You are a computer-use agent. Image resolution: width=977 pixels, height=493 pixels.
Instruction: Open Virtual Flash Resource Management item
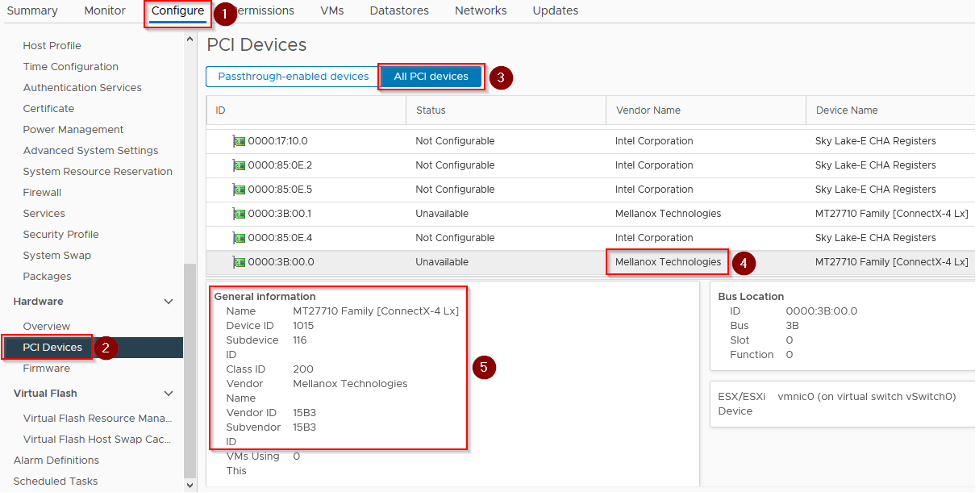(97, 419)
